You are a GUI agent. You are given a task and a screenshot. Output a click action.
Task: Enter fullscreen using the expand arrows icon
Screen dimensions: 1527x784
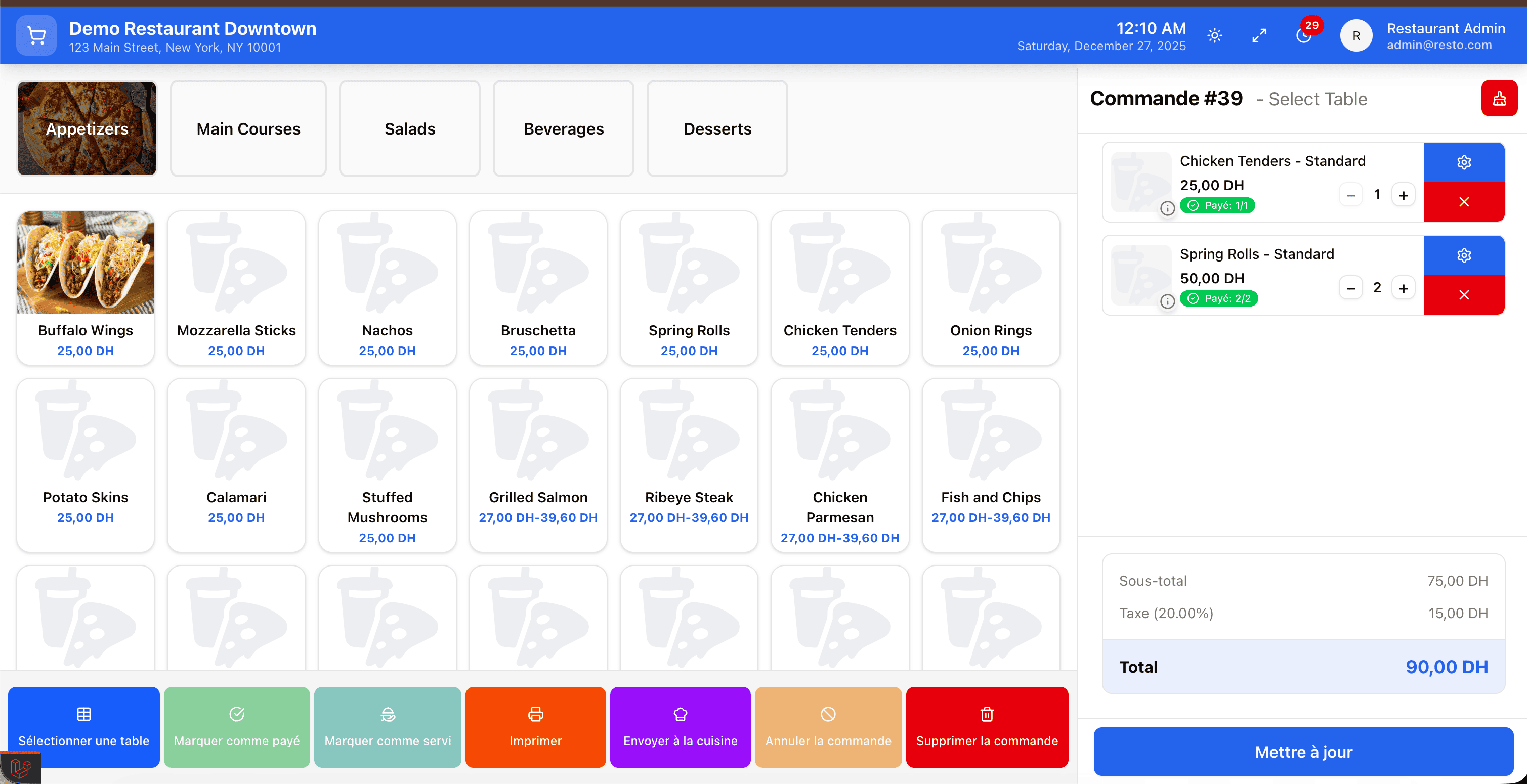pyautogui.click(x=1260, y=35)
